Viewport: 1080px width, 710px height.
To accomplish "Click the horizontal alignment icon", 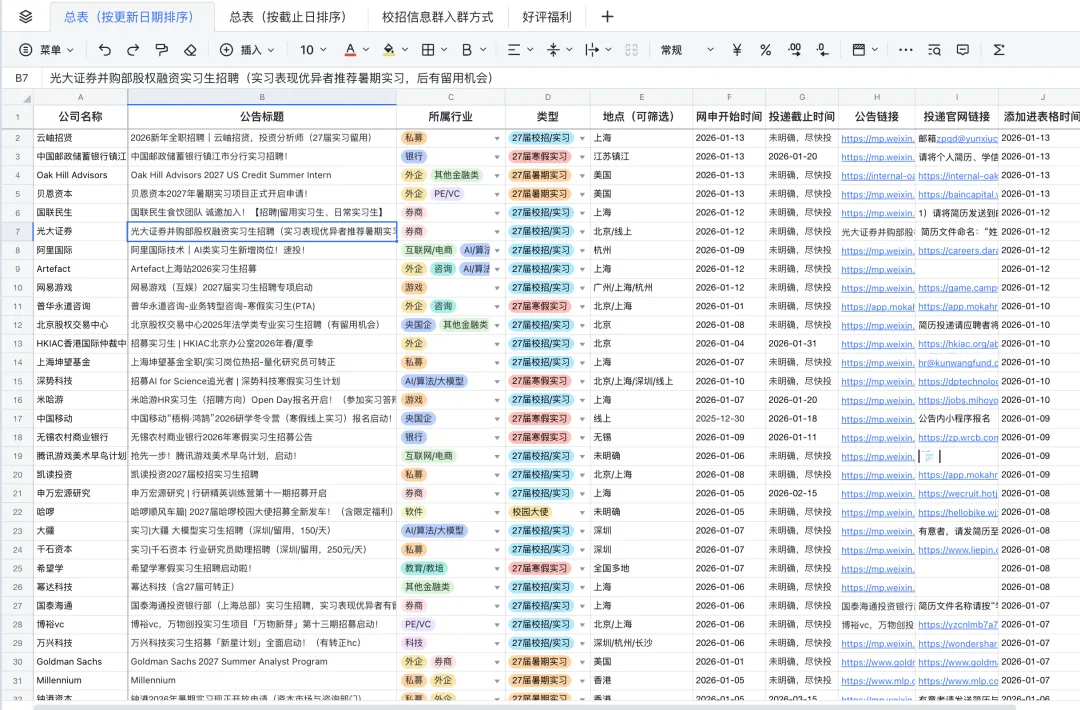I will (514, 50).
